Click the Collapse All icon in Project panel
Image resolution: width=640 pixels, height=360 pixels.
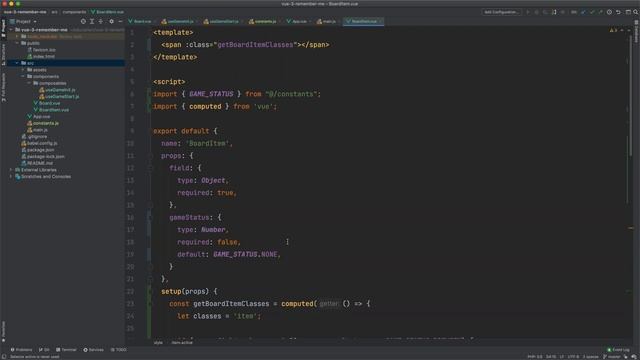point(101,21)
